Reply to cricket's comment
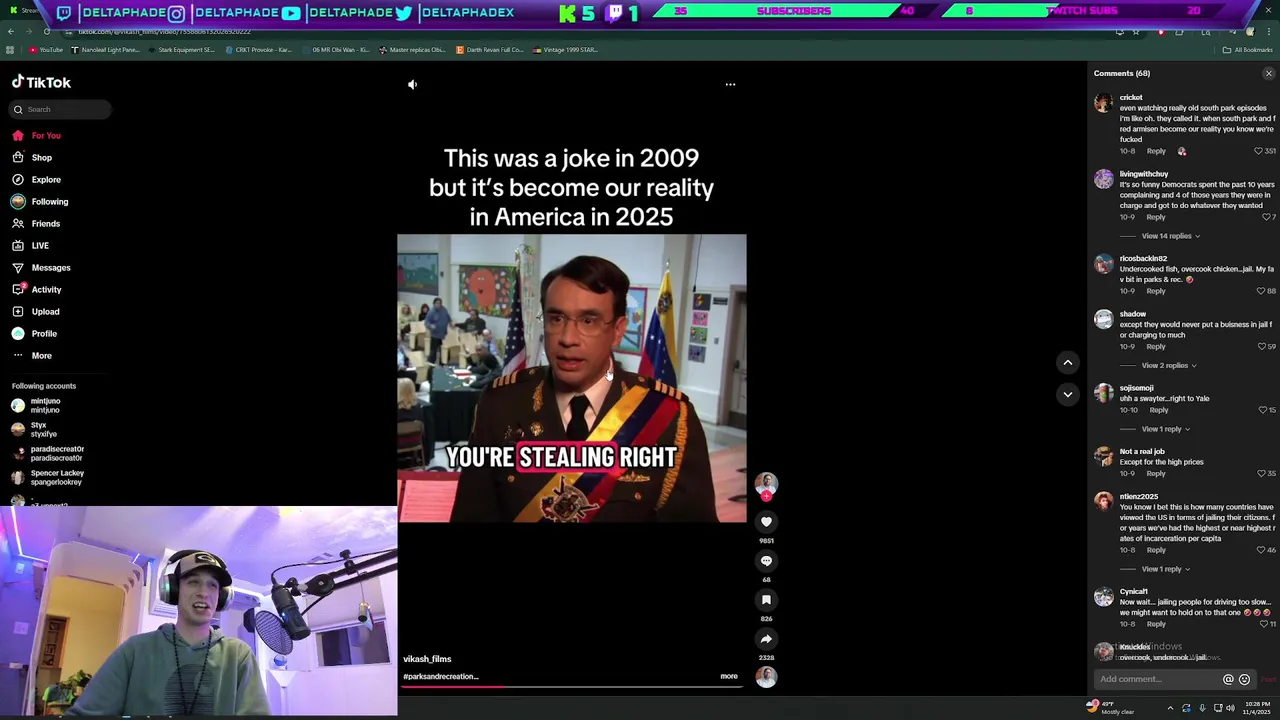The width and height of the screenshot is (1280, 720). 1156,151
